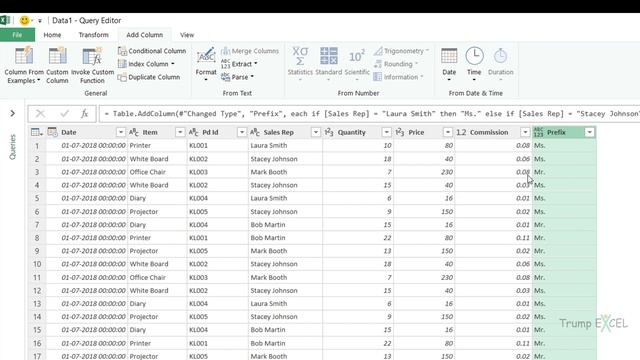Click the fx function icon
This screenshot has width=640, height=360.
[x=84, y=113]
